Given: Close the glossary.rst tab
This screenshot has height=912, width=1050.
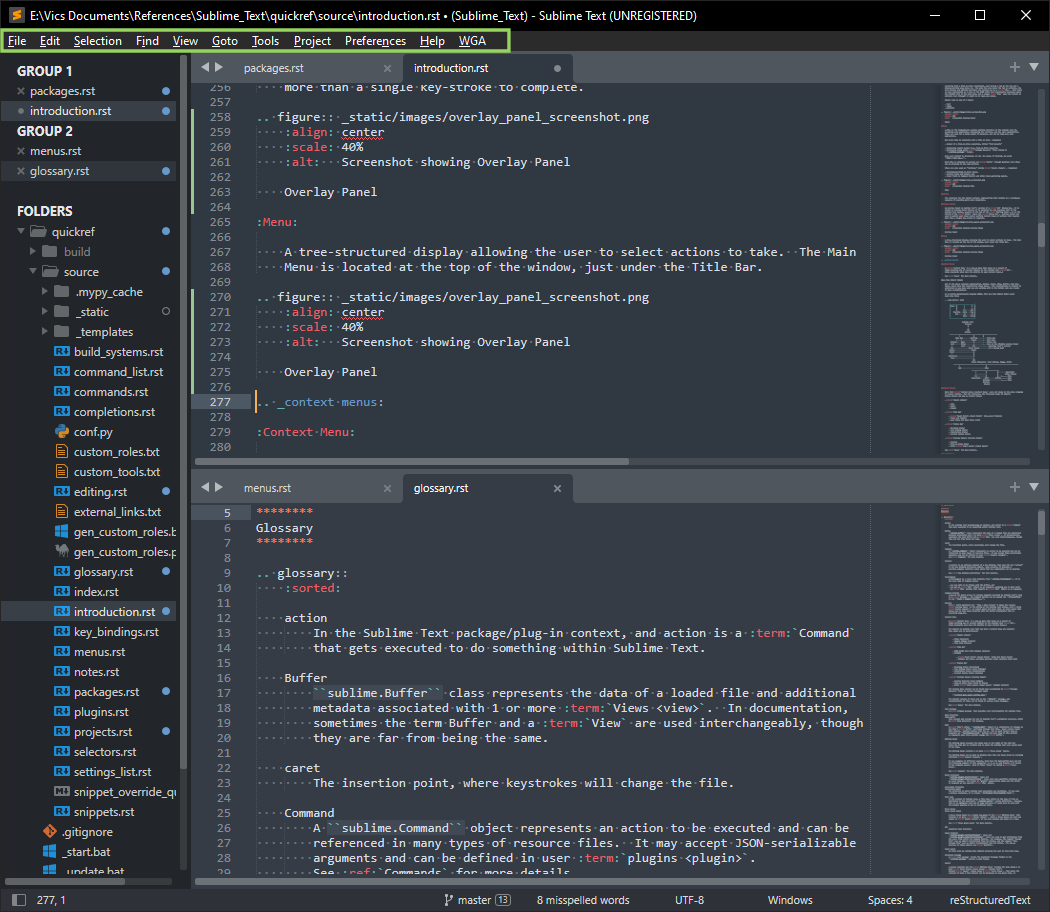Looking at the screenshot, I should point(557,488).
